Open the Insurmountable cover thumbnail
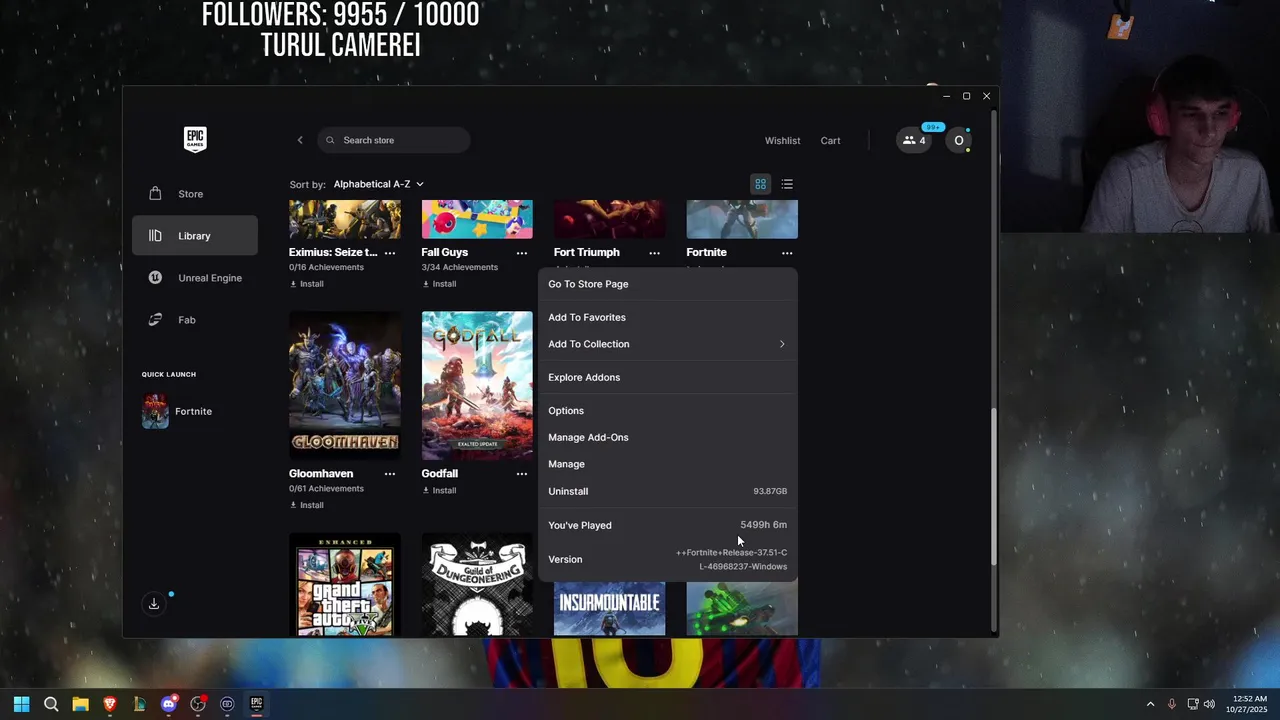Screen dimensions: 1280x720 coord(609,609)
